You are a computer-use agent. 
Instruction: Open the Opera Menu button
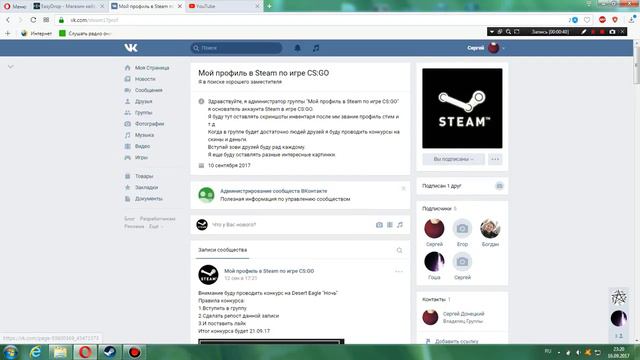click(15, 6)
